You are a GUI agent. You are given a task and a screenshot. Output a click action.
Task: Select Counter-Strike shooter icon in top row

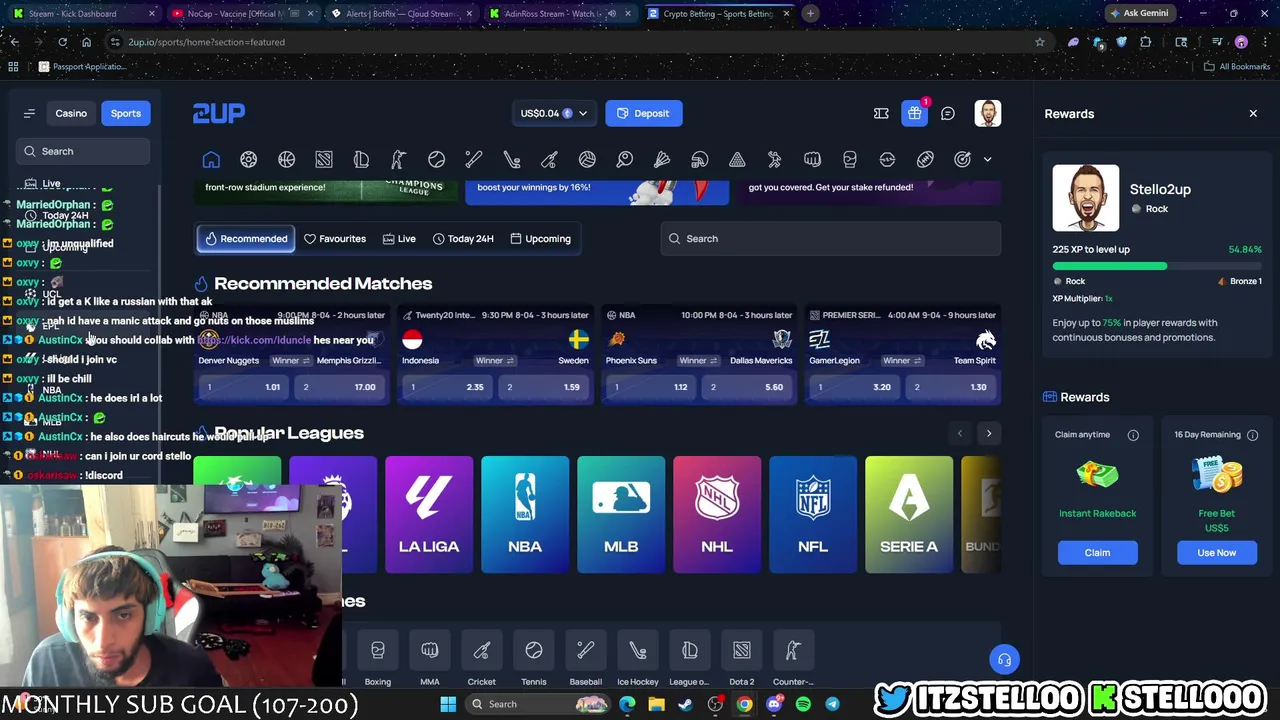coord(398,160)
